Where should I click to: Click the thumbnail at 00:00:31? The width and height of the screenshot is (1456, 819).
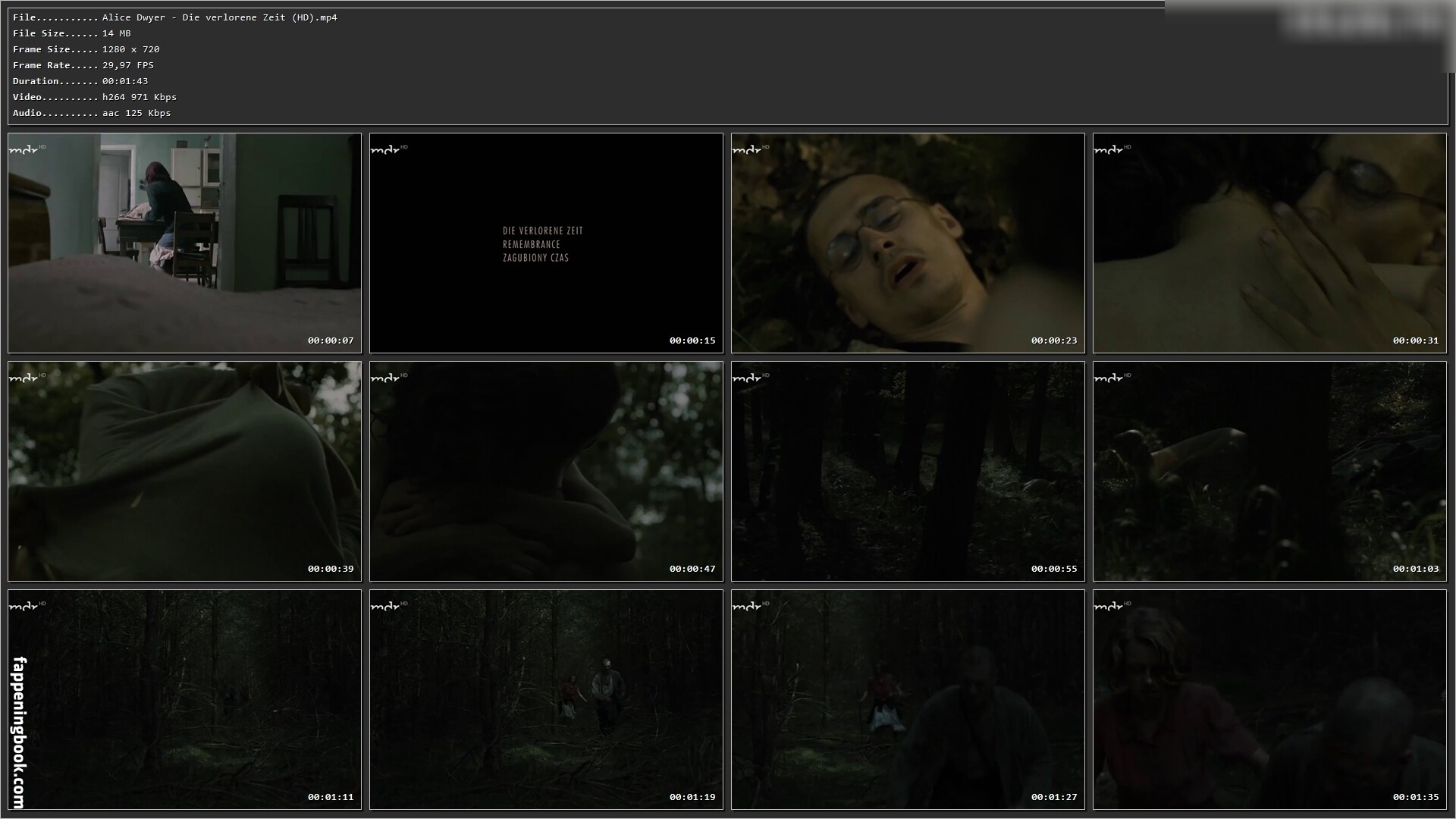[1269, 243]
